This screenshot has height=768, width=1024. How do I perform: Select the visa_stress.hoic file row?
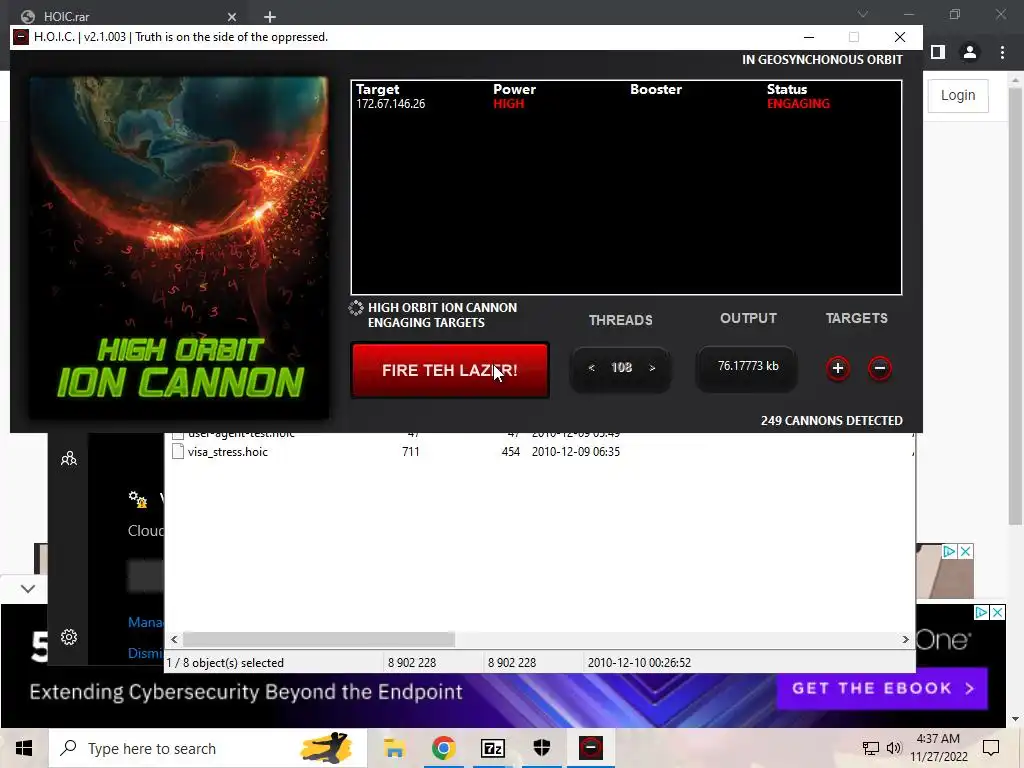click(x=541, y=452)
